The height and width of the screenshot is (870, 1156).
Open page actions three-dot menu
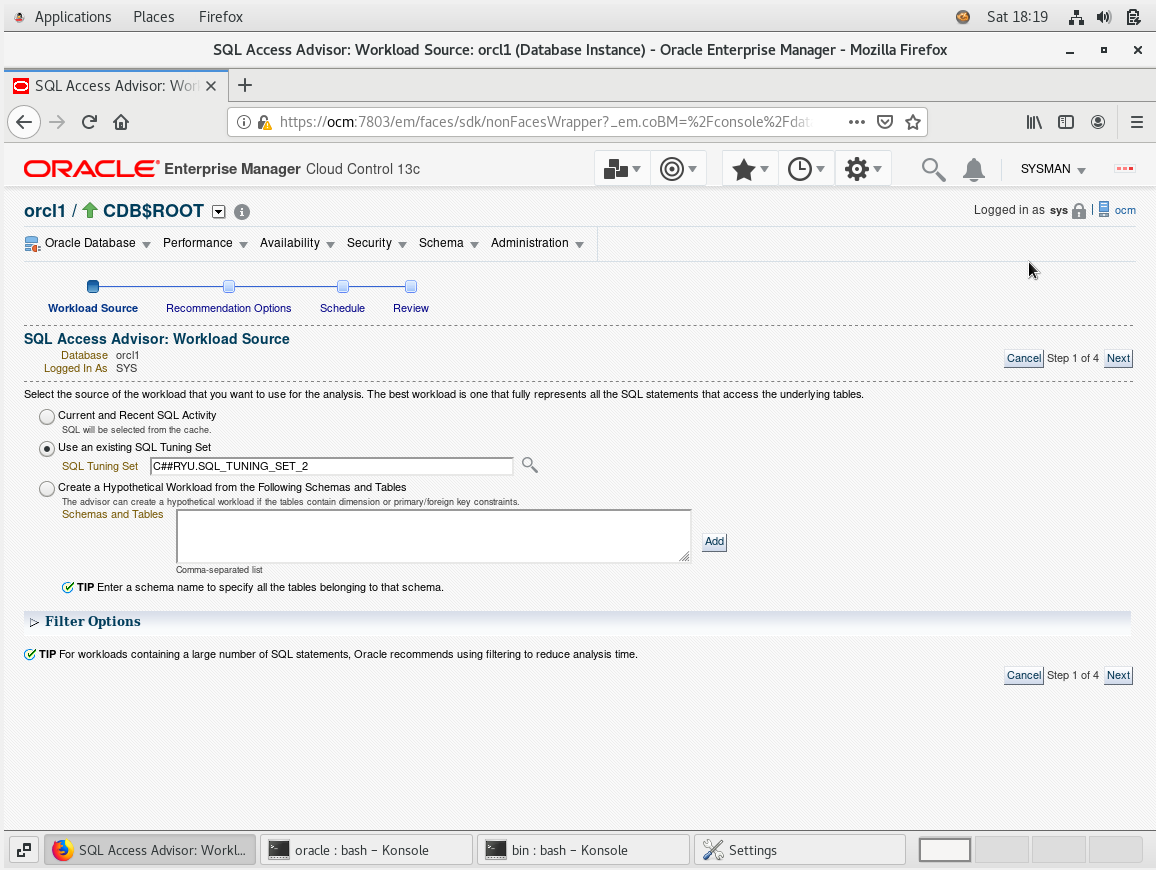(x=856, y=122)
